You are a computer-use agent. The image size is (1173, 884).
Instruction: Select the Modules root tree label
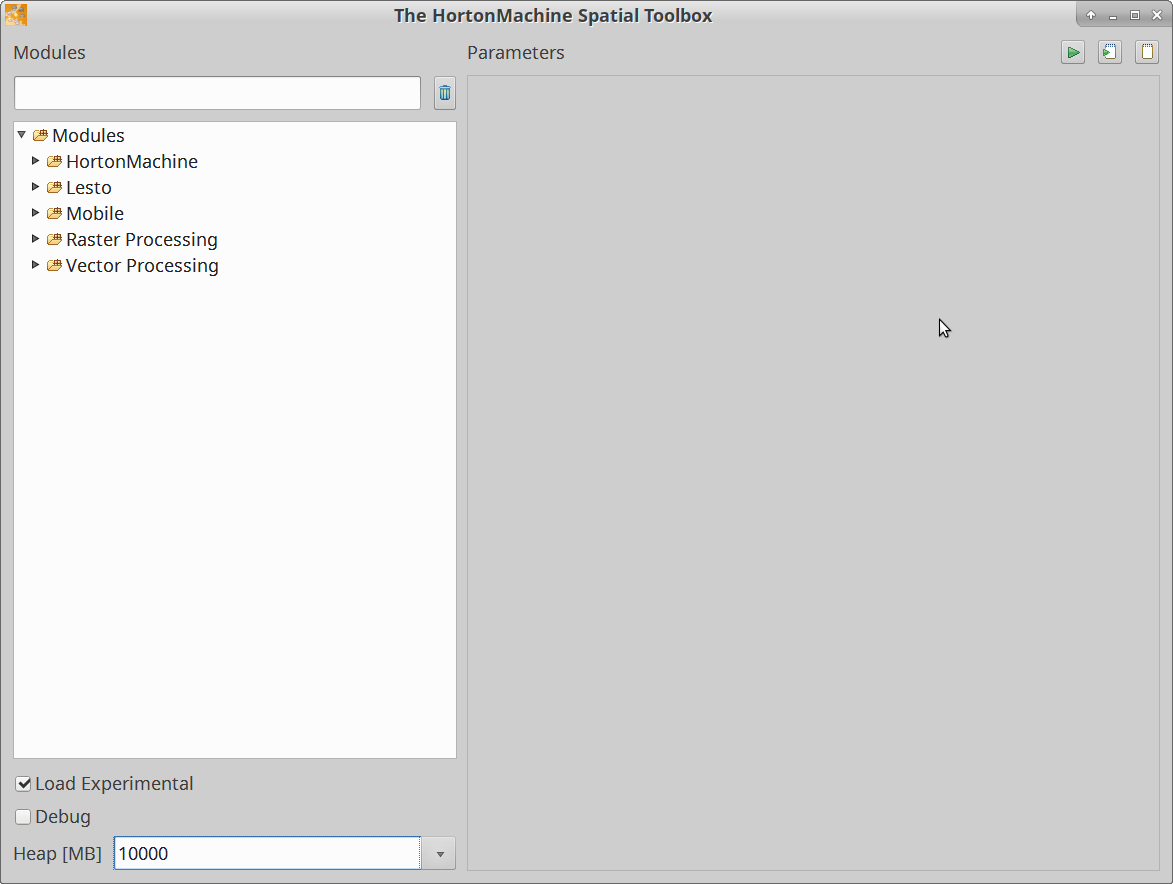click(x=88, y=135)
